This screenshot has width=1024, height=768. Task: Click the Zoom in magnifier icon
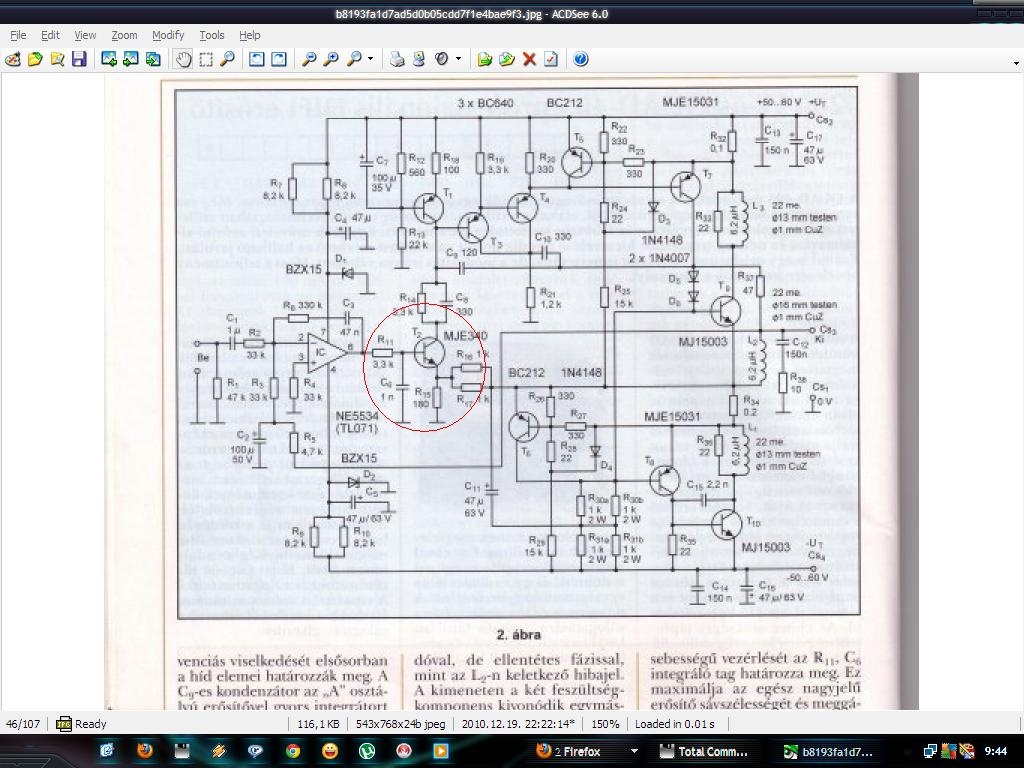(331, 59)
